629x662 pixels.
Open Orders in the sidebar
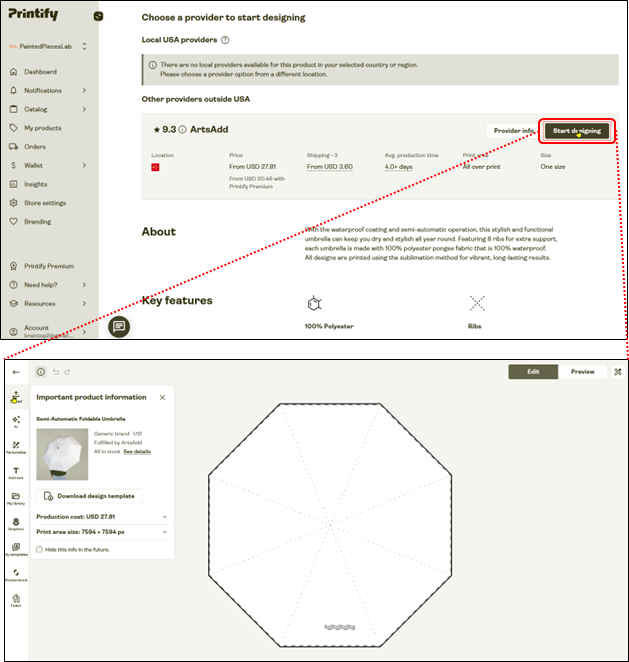[x=35, y=147]
